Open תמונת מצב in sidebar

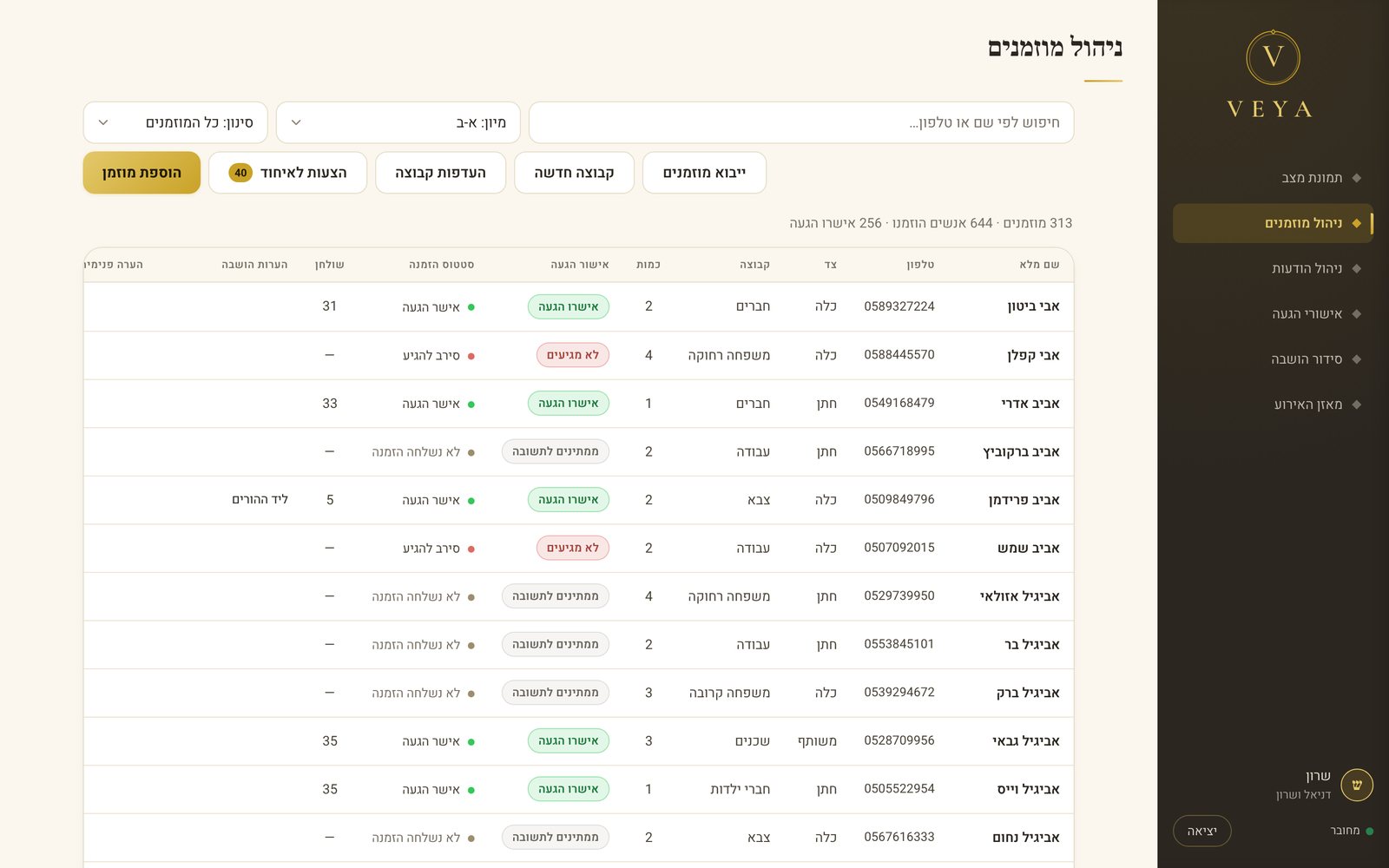(x=1273, y=178)
